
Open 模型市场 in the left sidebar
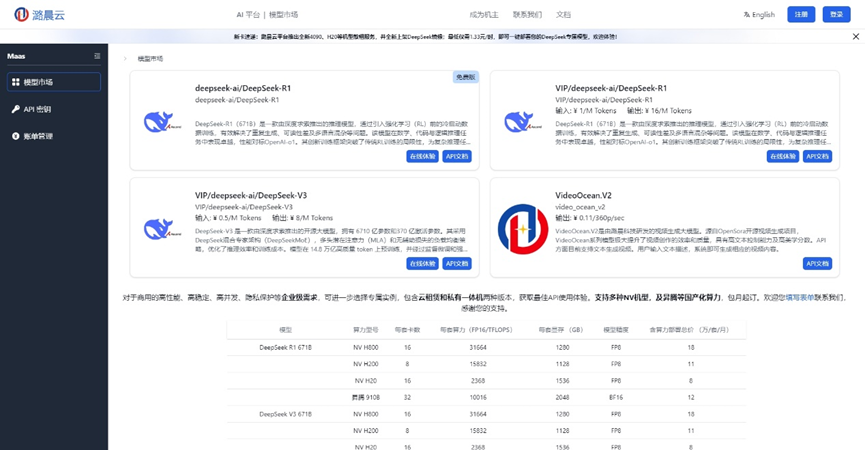(x=54, y=82)
